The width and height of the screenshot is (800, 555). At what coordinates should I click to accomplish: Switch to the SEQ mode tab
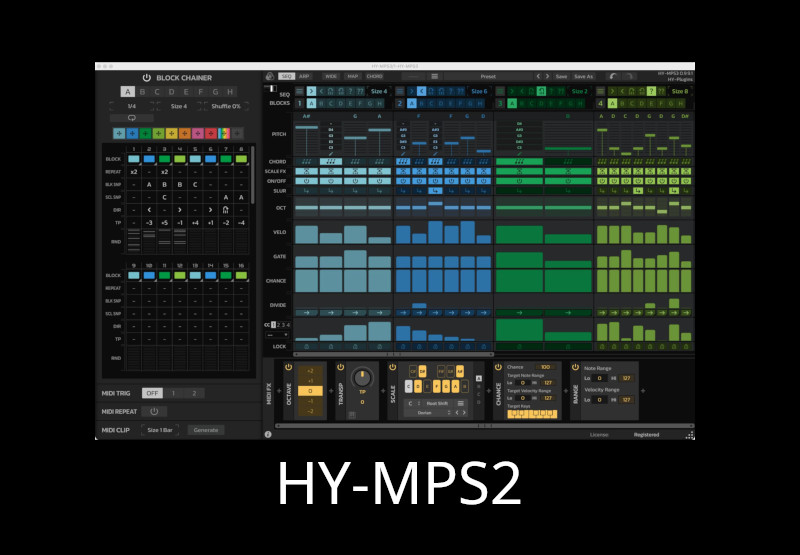[x=286, y=77]
